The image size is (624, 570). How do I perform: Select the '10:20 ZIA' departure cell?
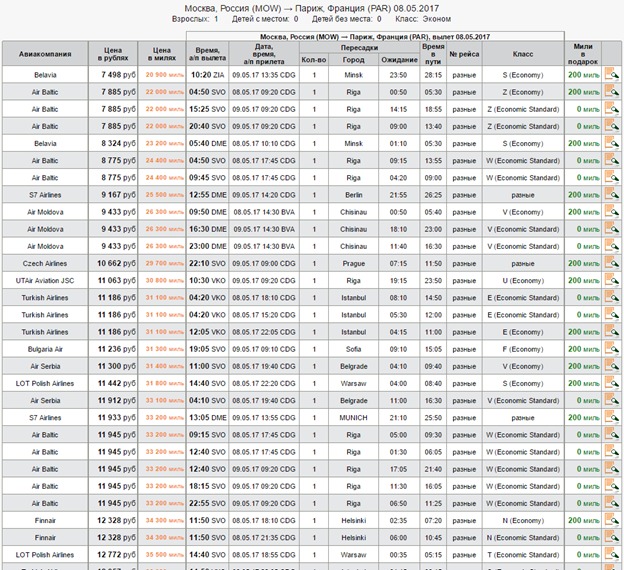point(207,74)
